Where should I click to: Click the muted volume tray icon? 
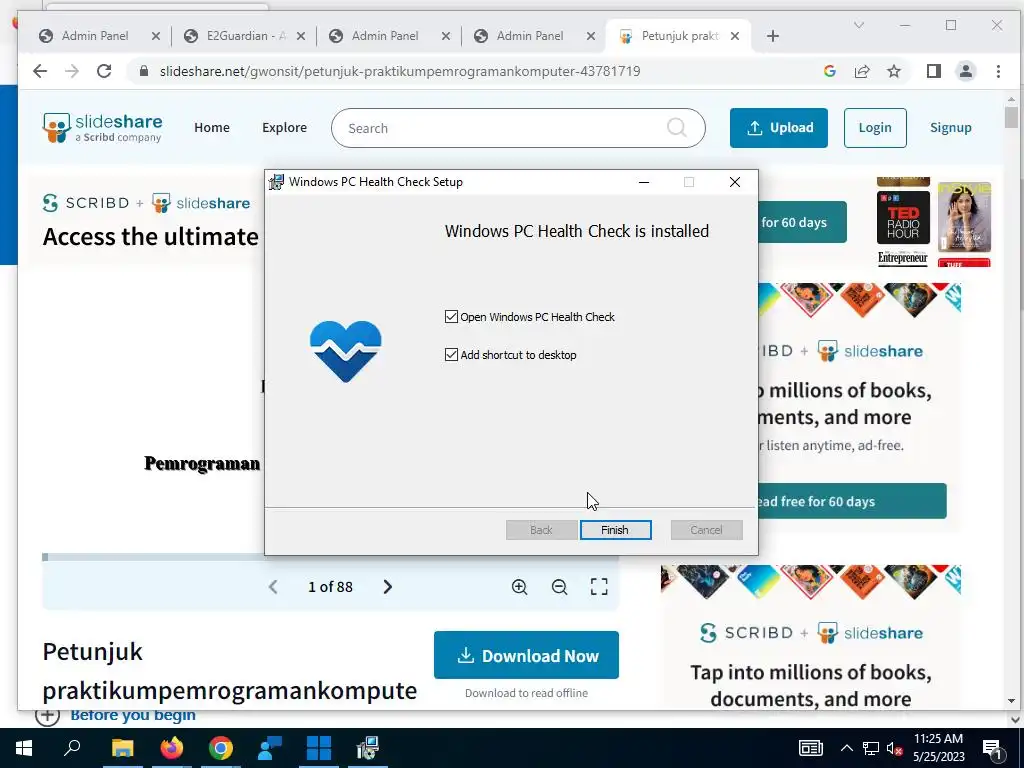click(x=895, y=748)
